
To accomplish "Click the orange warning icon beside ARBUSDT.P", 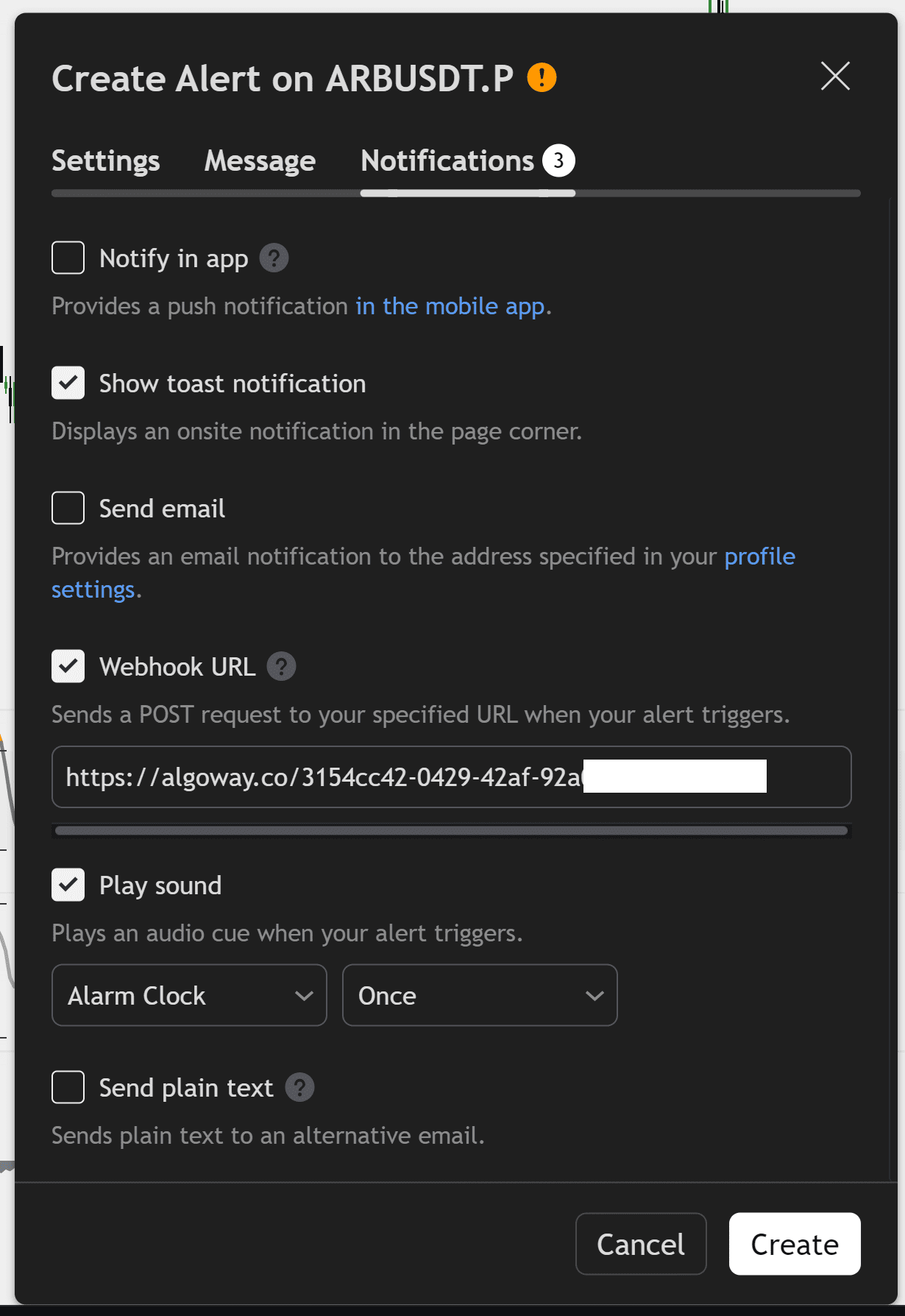I will pos(542,77).
